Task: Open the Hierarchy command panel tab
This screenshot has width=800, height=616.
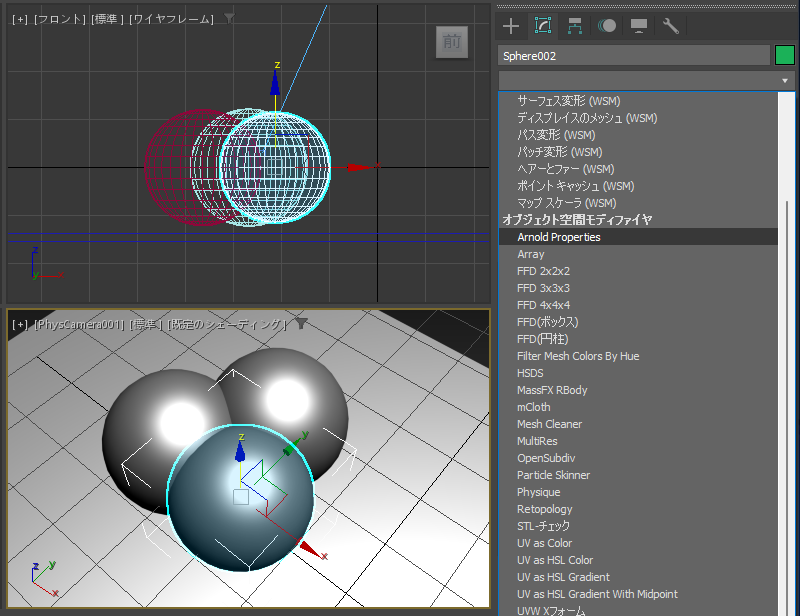Action: 575,26
